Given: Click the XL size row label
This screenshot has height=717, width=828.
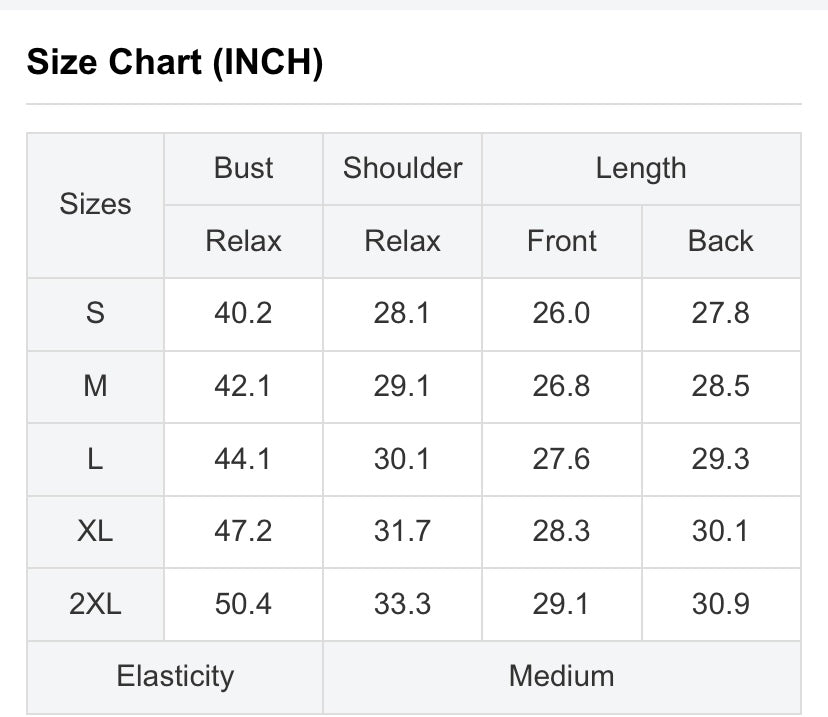Looking at the screenshot, I should click(x=96, y=531).
